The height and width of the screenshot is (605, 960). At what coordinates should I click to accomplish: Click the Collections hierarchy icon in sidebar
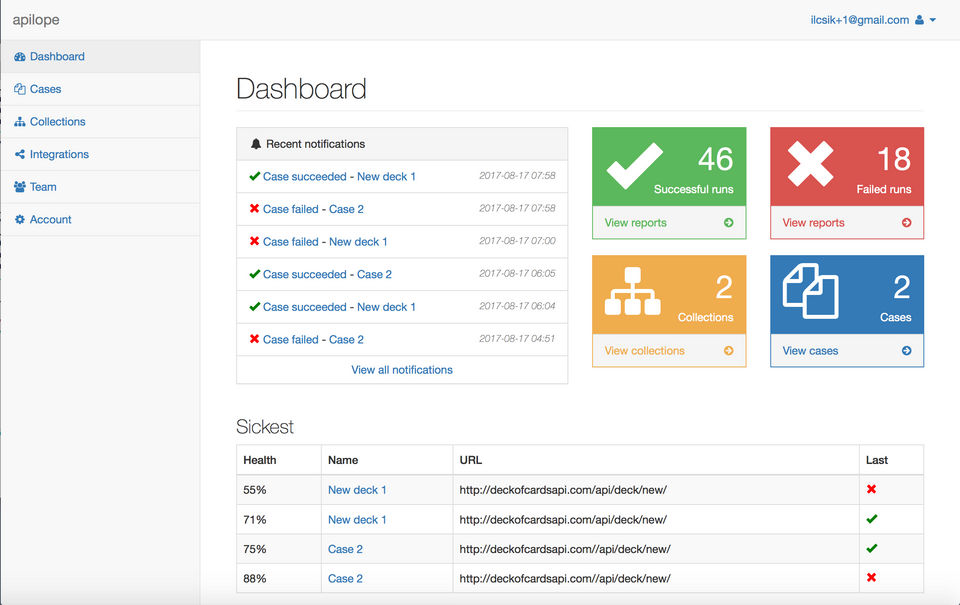pos(20,122)
